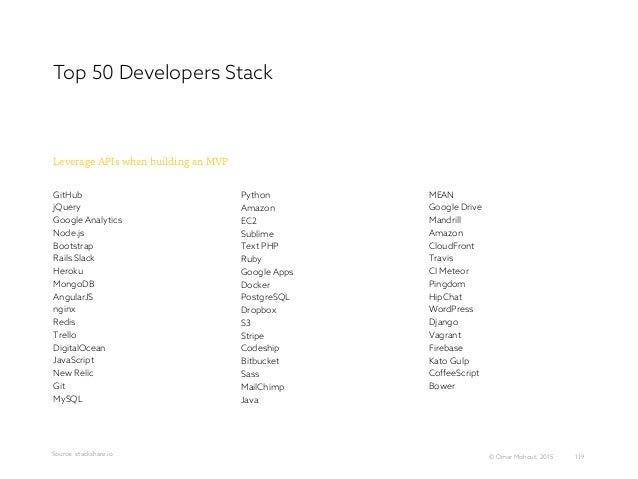Image resolution: width=638 pixels, height=479 pixels.
Task: Click the MySQL entry
Action: [68, 399]
